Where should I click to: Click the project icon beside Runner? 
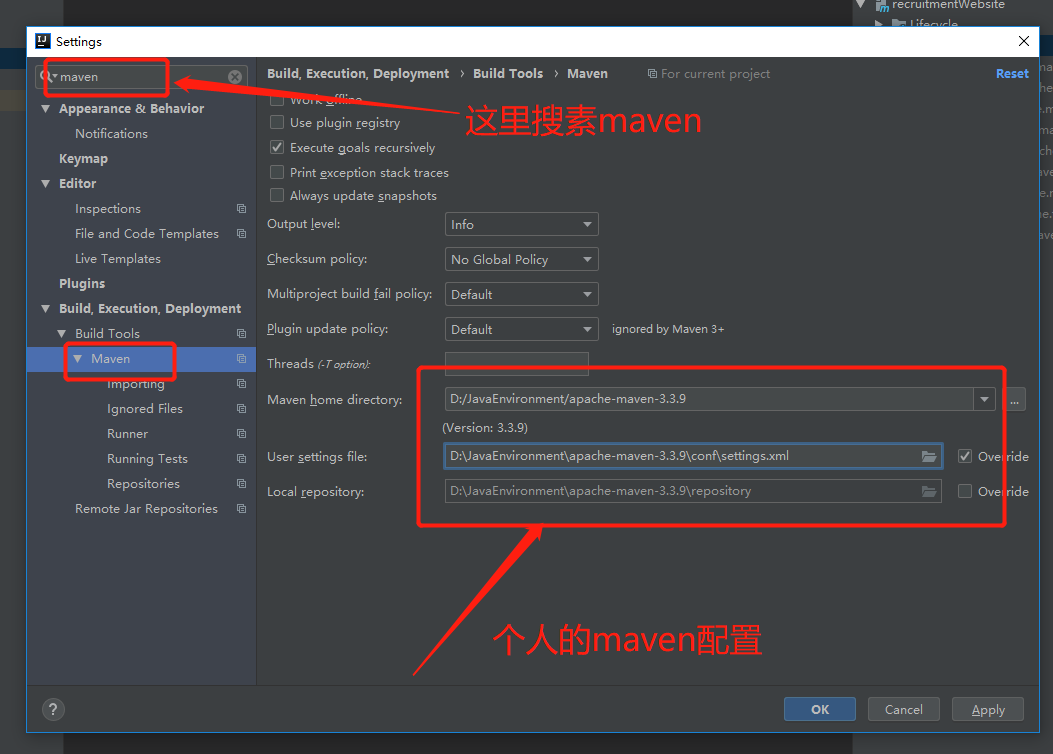(242, 434)
